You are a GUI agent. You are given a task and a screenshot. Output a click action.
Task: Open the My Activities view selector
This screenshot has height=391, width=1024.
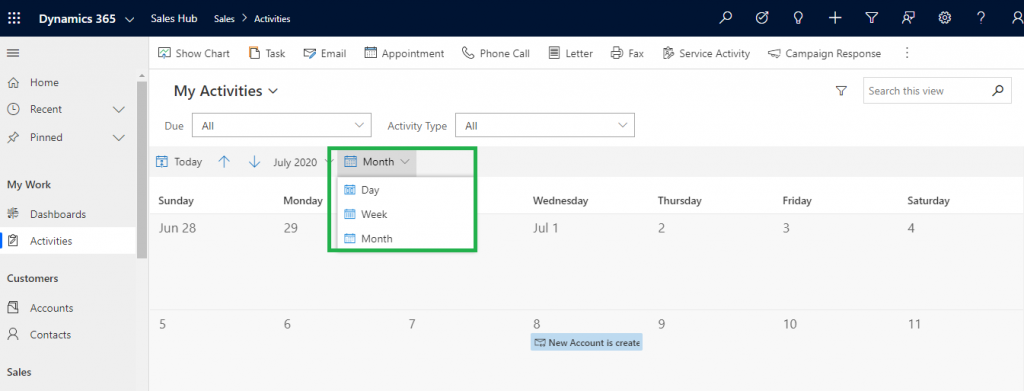[225, 91]
